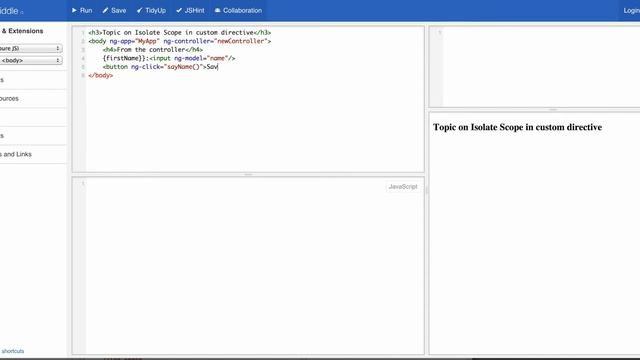Open Collaboration label in toolbar

point(242,11)
